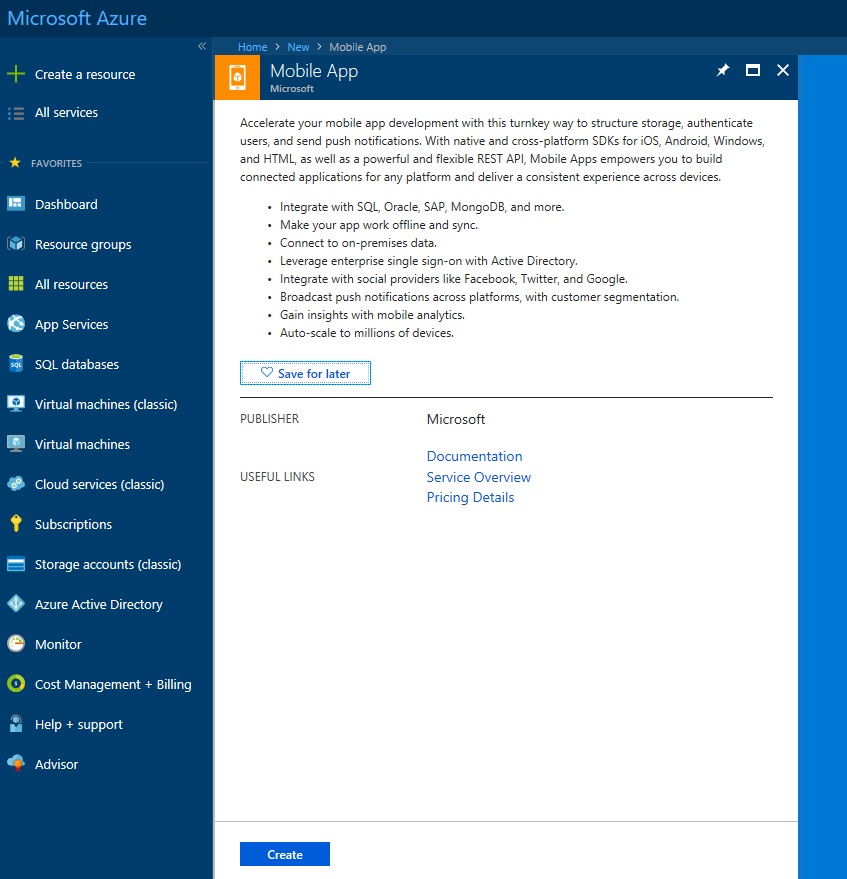Click the Cloud services (classic) gear icon
Image resolution: width=847 pixels, height=879 pixels.
(16, 483)
